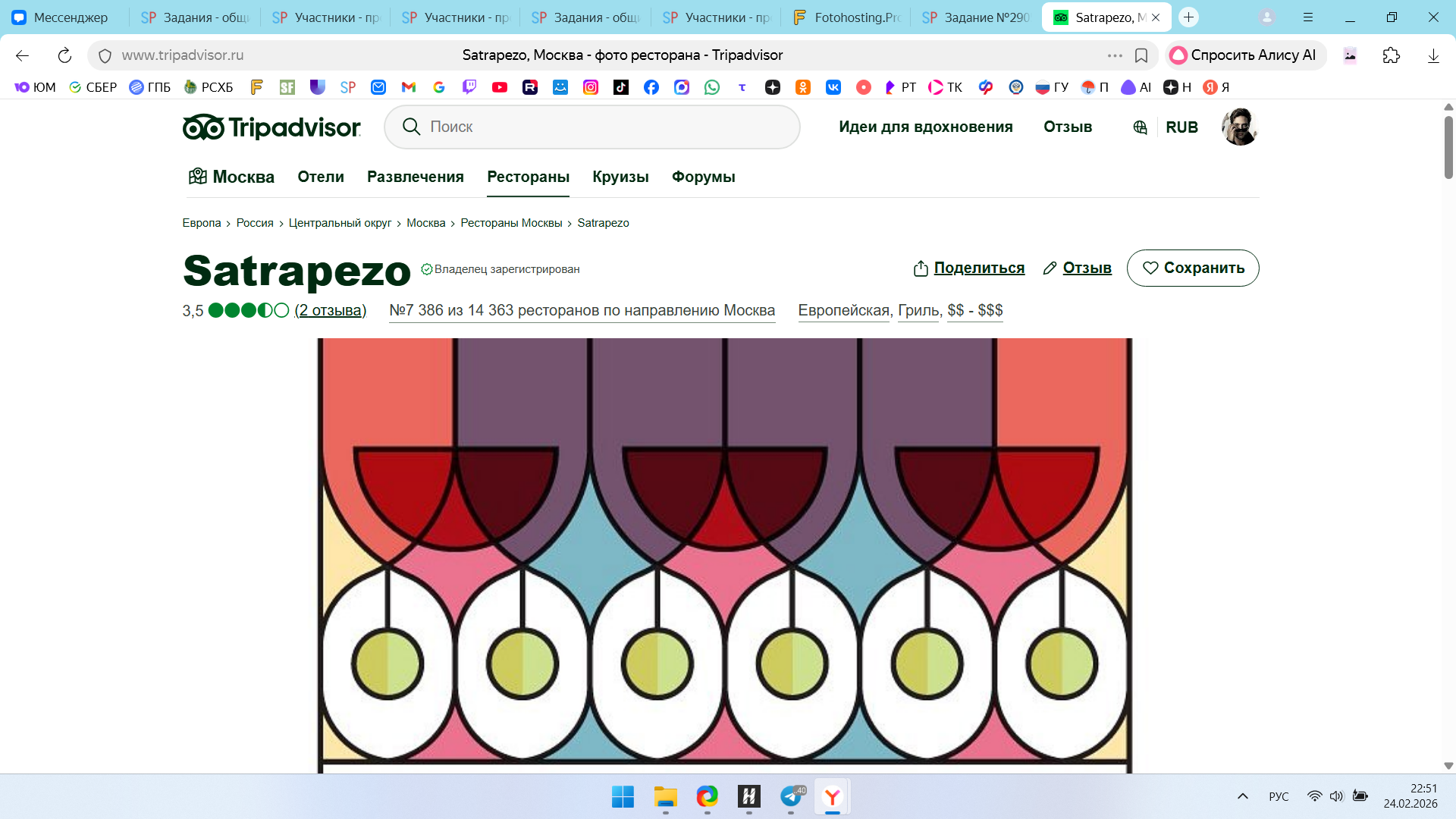Open the TikTok bookmark icon
This screenshot has width=1456, height=819.
pyautogui.click(x=621, y=87)
